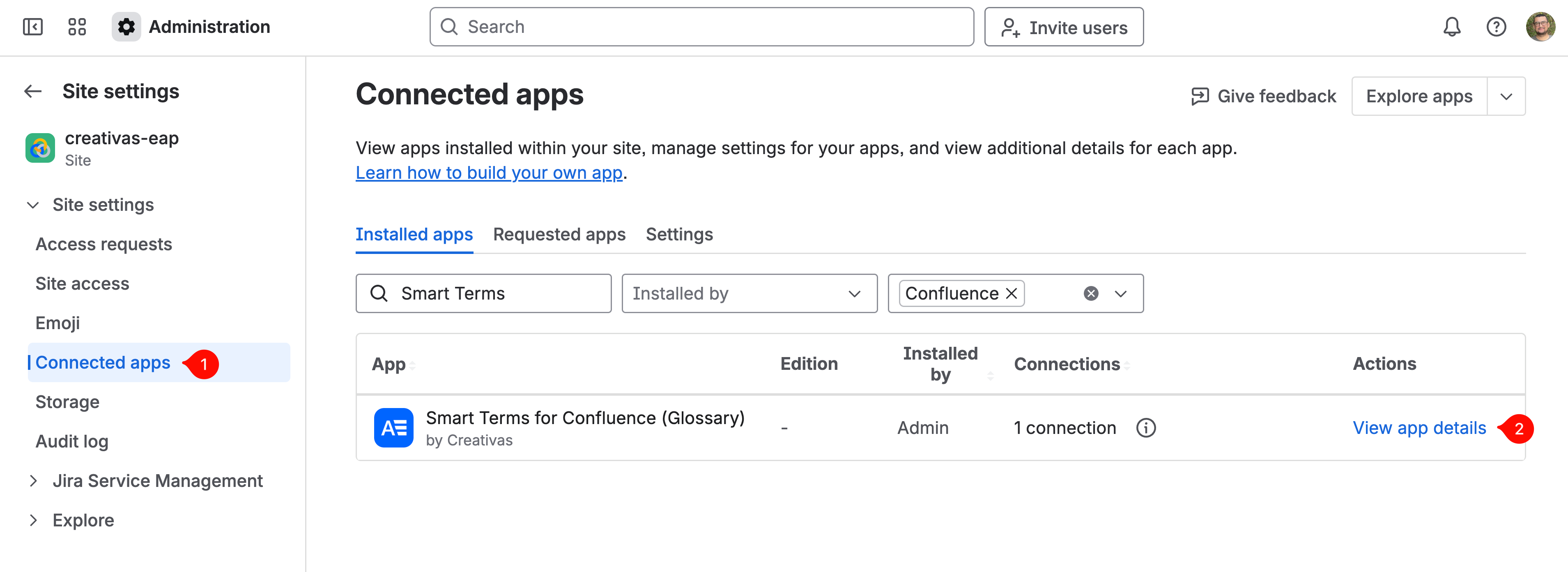This screenshot has width=1568, height=572.
Task: Click the connection info icon
Action: point(1145,428)
